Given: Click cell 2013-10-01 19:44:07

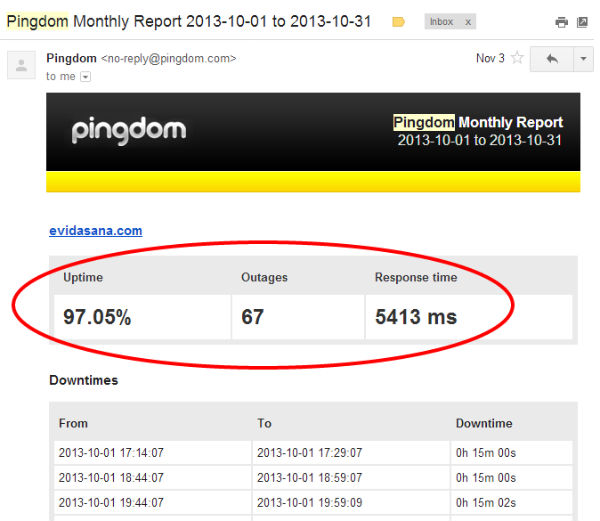Looking at the screenshot, I should coord(111,503).
